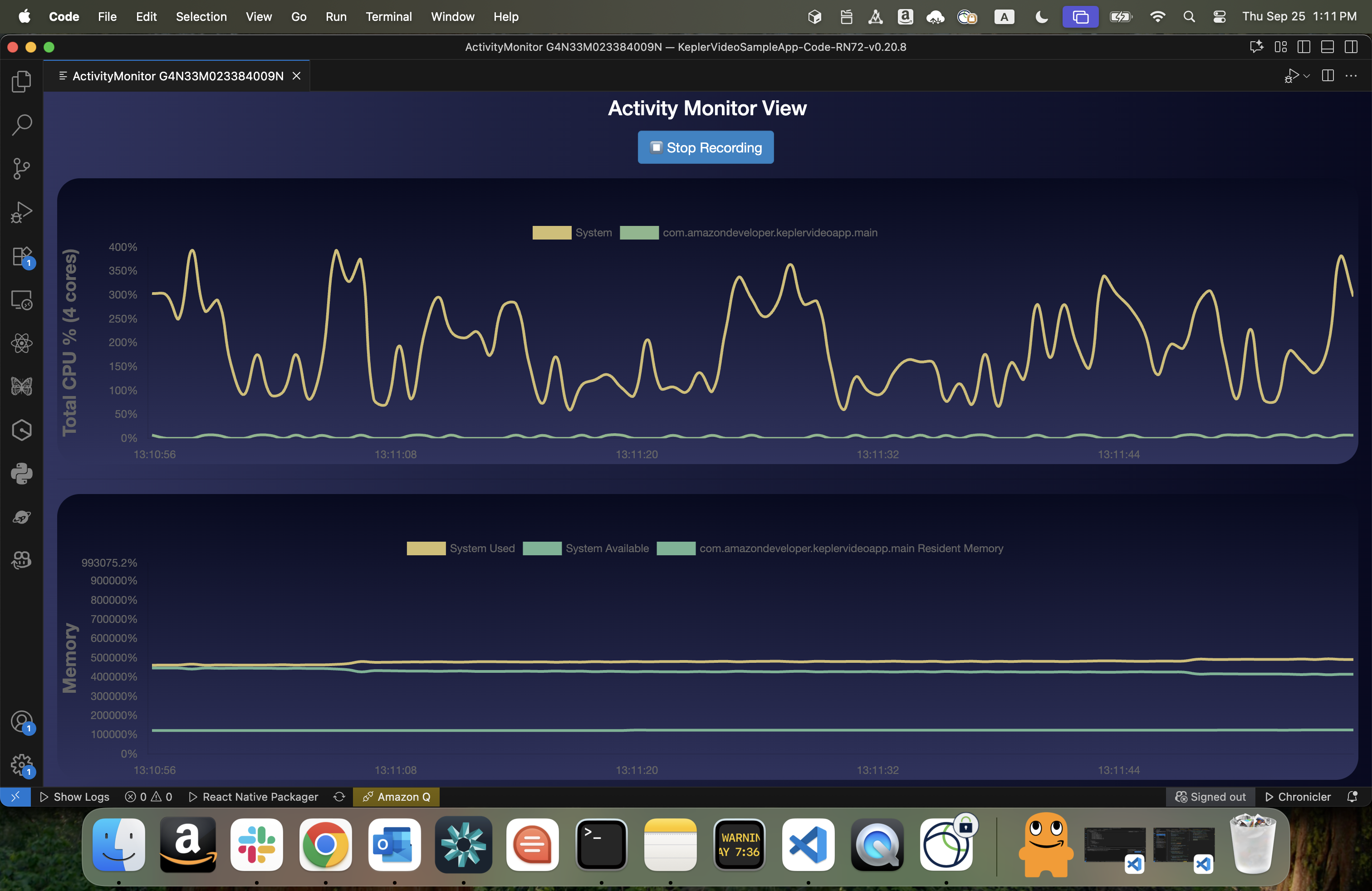Open the Search view icon
Viewport: 1372px width, 891px height.
click(x=21, y=124)
